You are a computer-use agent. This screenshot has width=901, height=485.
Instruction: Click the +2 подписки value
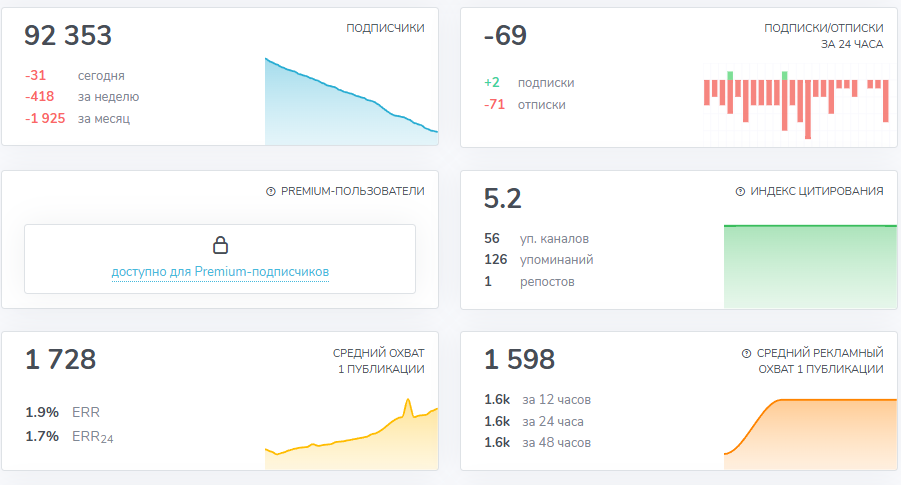pyautogui.click(x=529, y=83)
